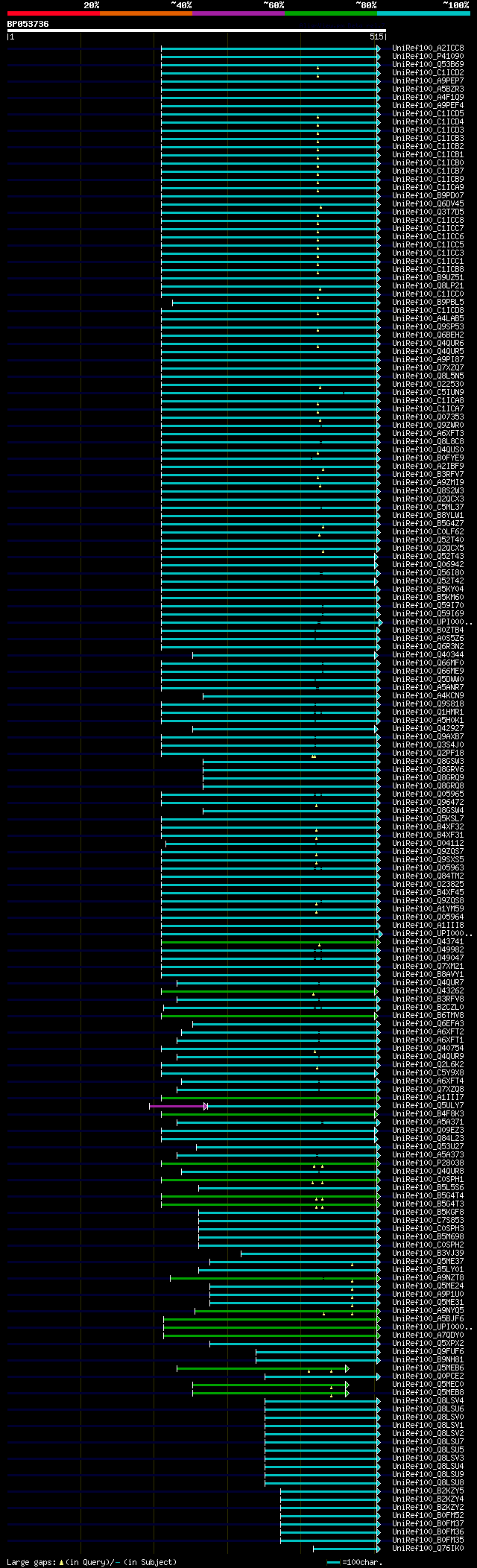Screen dimensions: 477x1568
Task: Select the UniRef100_B9UZ51 label
Action: (428, 277)
